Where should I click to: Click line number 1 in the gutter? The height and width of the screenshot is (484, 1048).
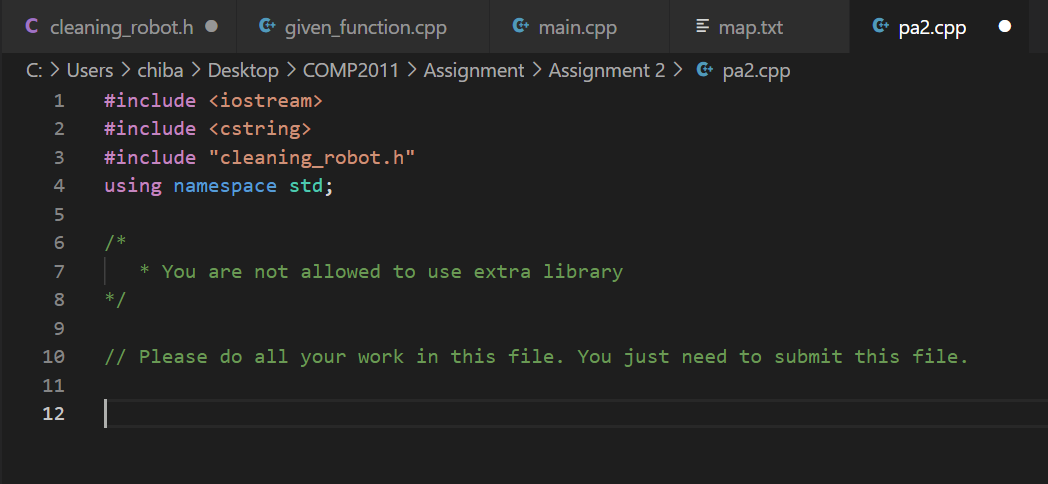click(x=59, y=101)
